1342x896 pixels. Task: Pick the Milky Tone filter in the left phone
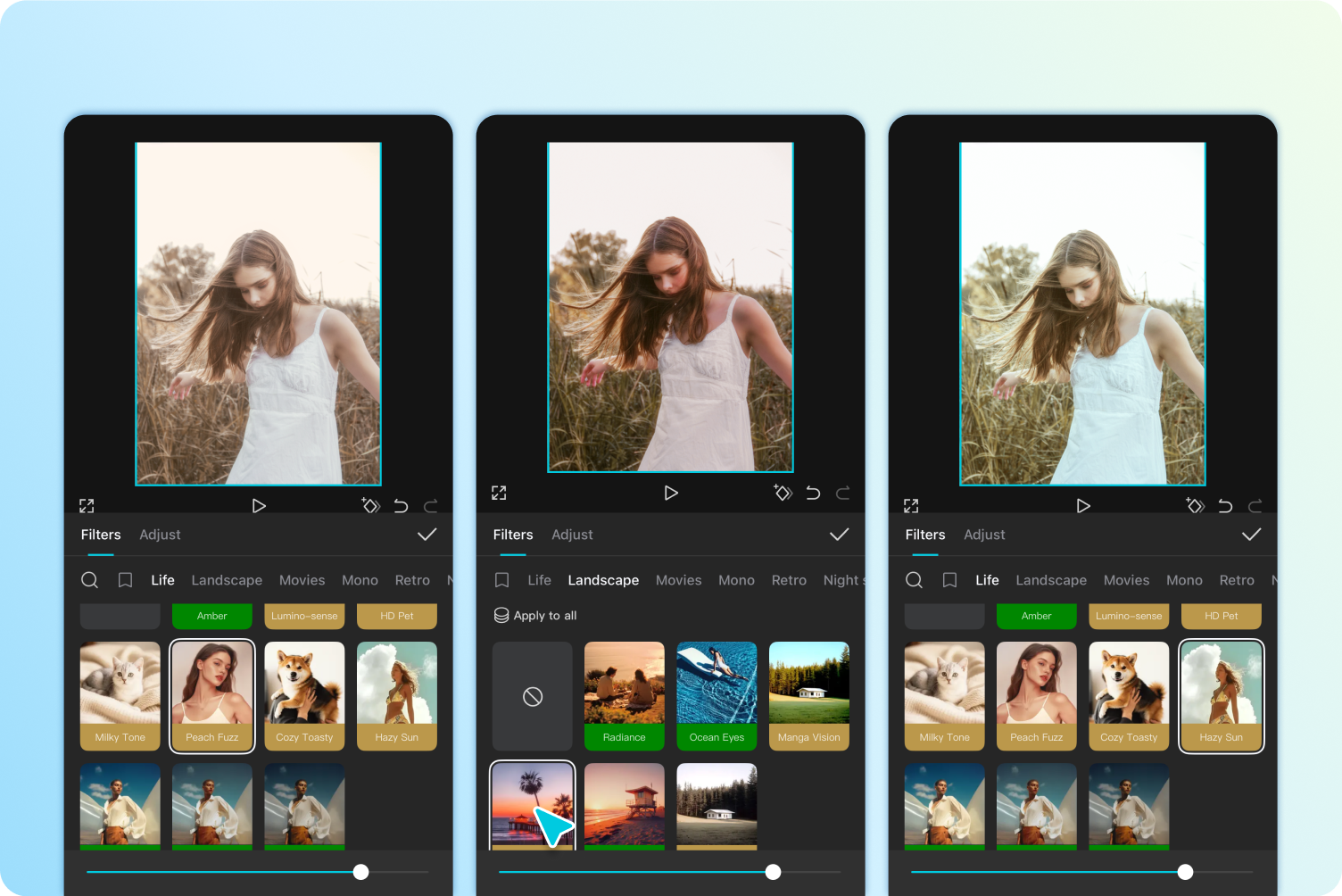(x=120, y=695)
